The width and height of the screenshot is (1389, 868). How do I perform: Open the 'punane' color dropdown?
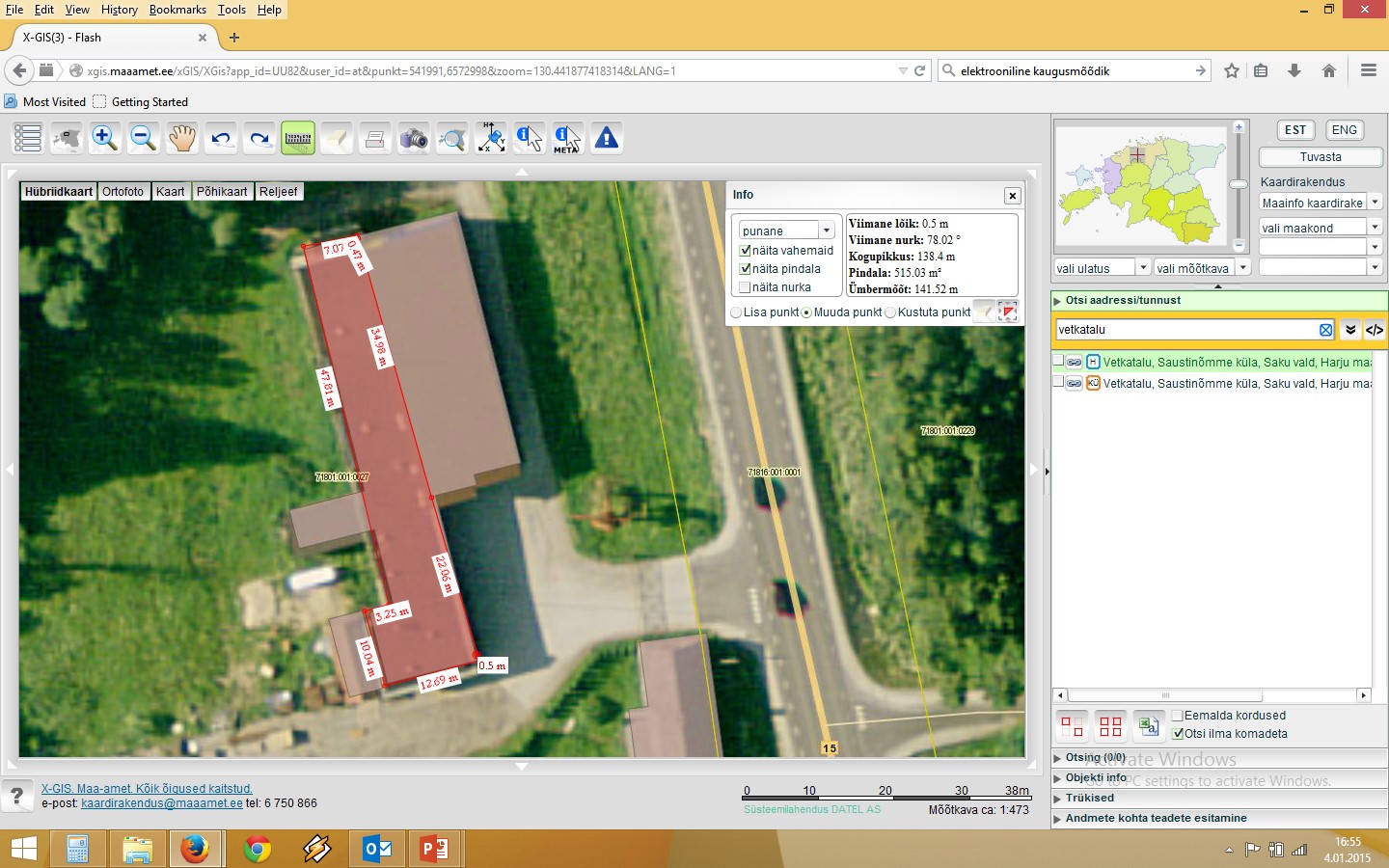pyautogui.click(x=826, y=231)
